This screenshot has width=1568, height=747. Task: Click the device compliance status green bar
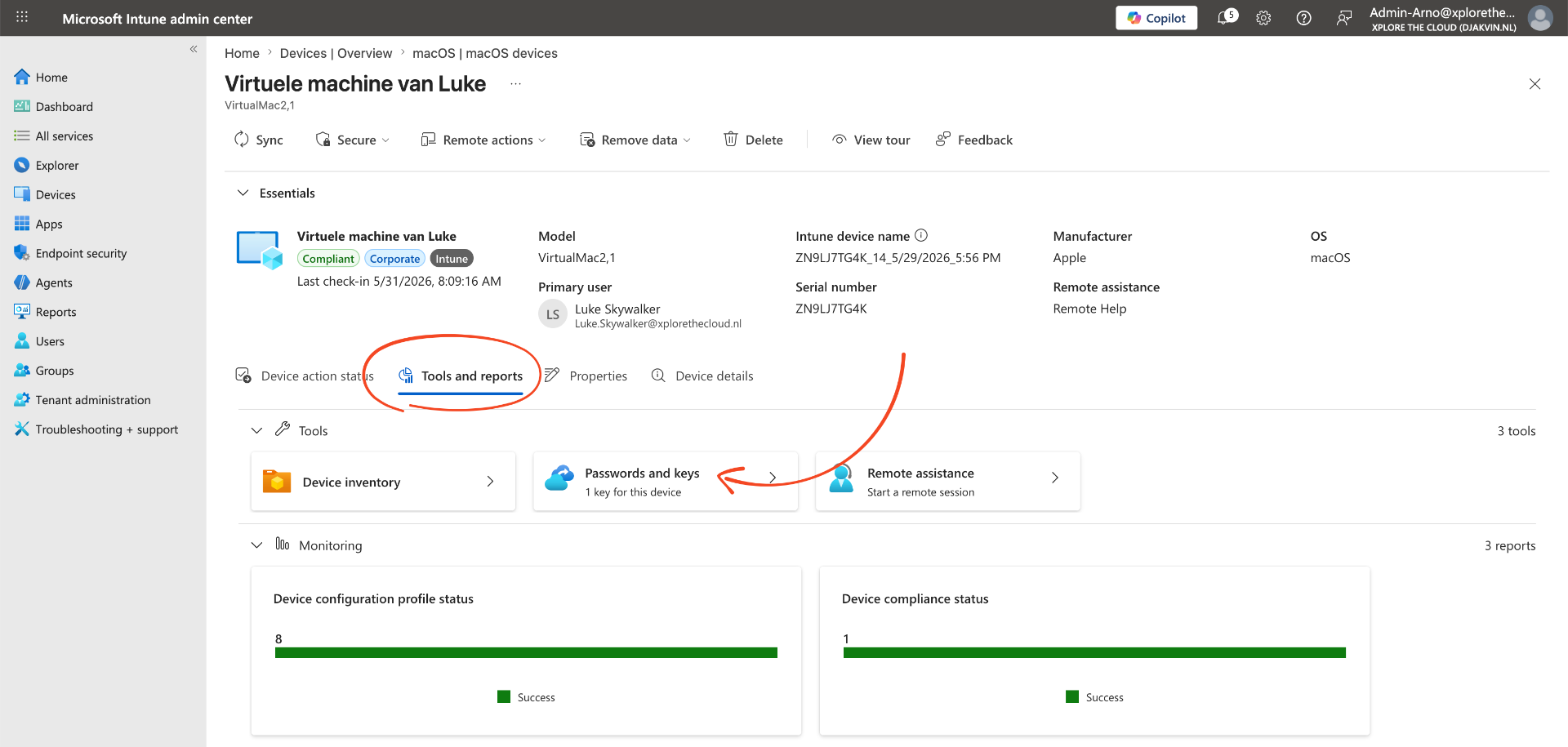[x=1094, y=652]
